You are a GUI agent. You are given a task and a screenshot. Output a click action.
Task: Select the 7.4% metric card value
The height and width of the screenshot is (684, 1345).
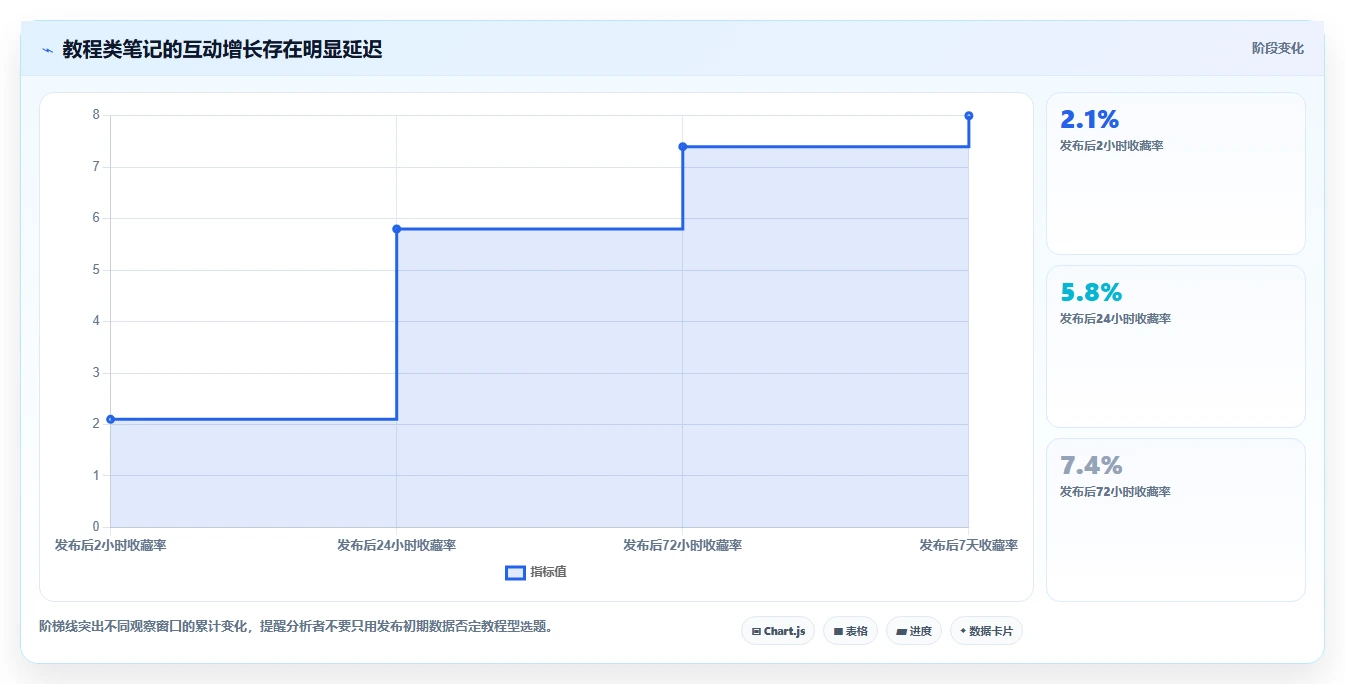coord(1091,466)
